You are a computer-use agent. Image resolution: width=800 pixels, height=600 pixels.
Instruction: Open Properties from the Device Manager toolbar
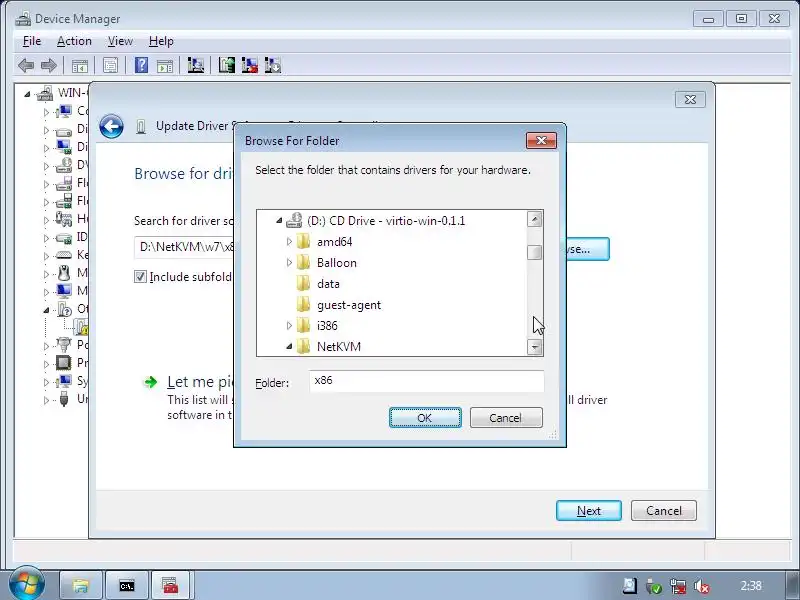[110, 65]
